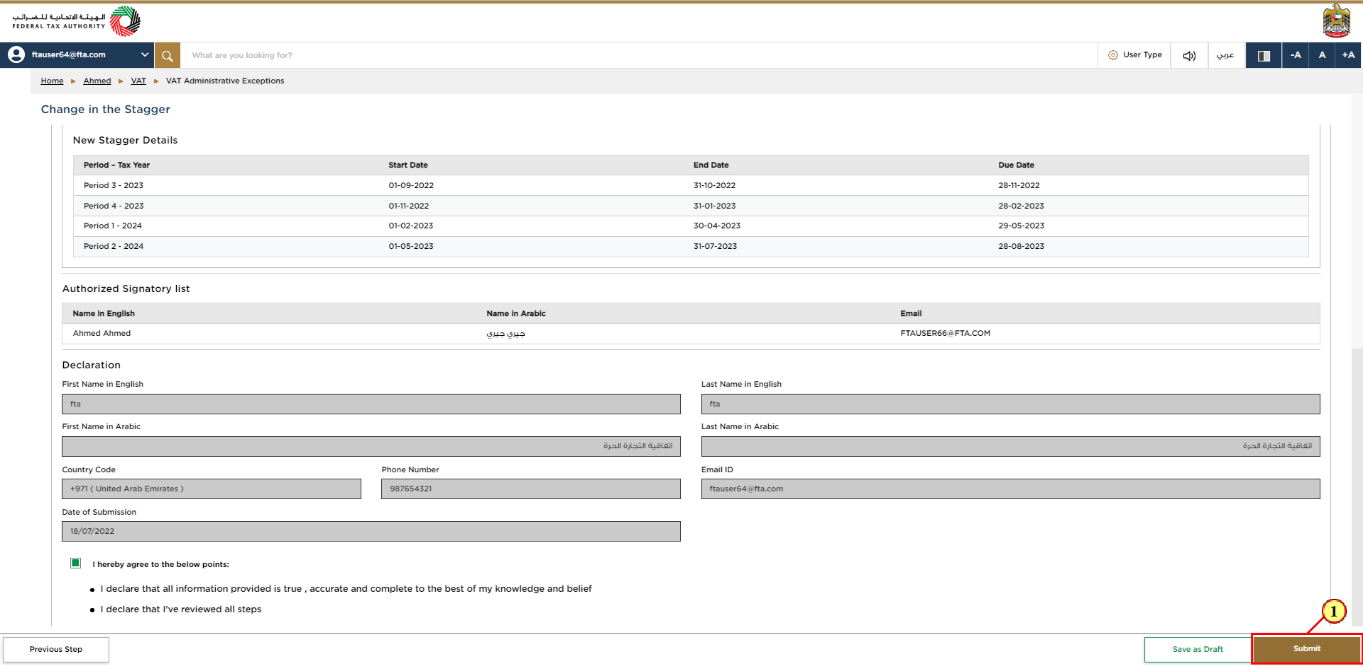This screenshot has height=666, width=1363.
Task: Click Ahmed Ahmed signatory name
Action: tap(102, 333)
